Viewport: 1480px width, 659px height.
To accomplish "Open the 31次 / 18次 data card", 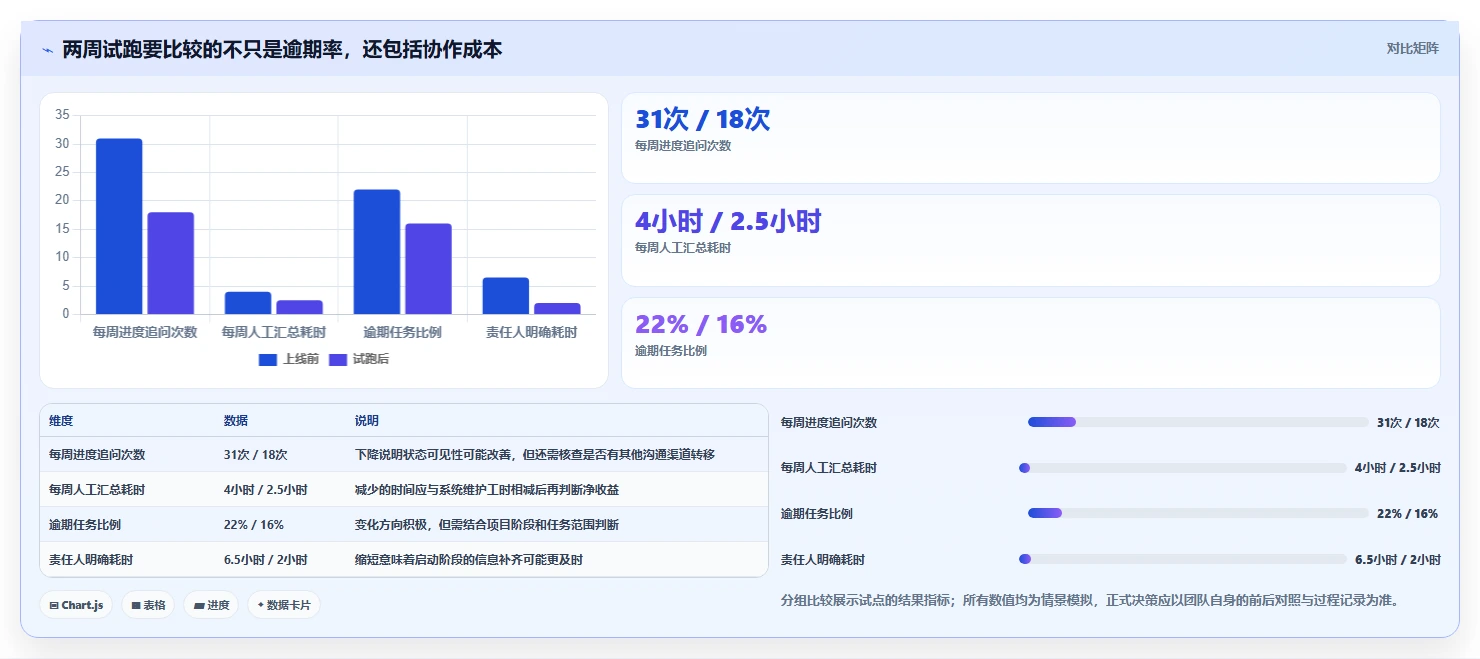I will click(1031, 138).
